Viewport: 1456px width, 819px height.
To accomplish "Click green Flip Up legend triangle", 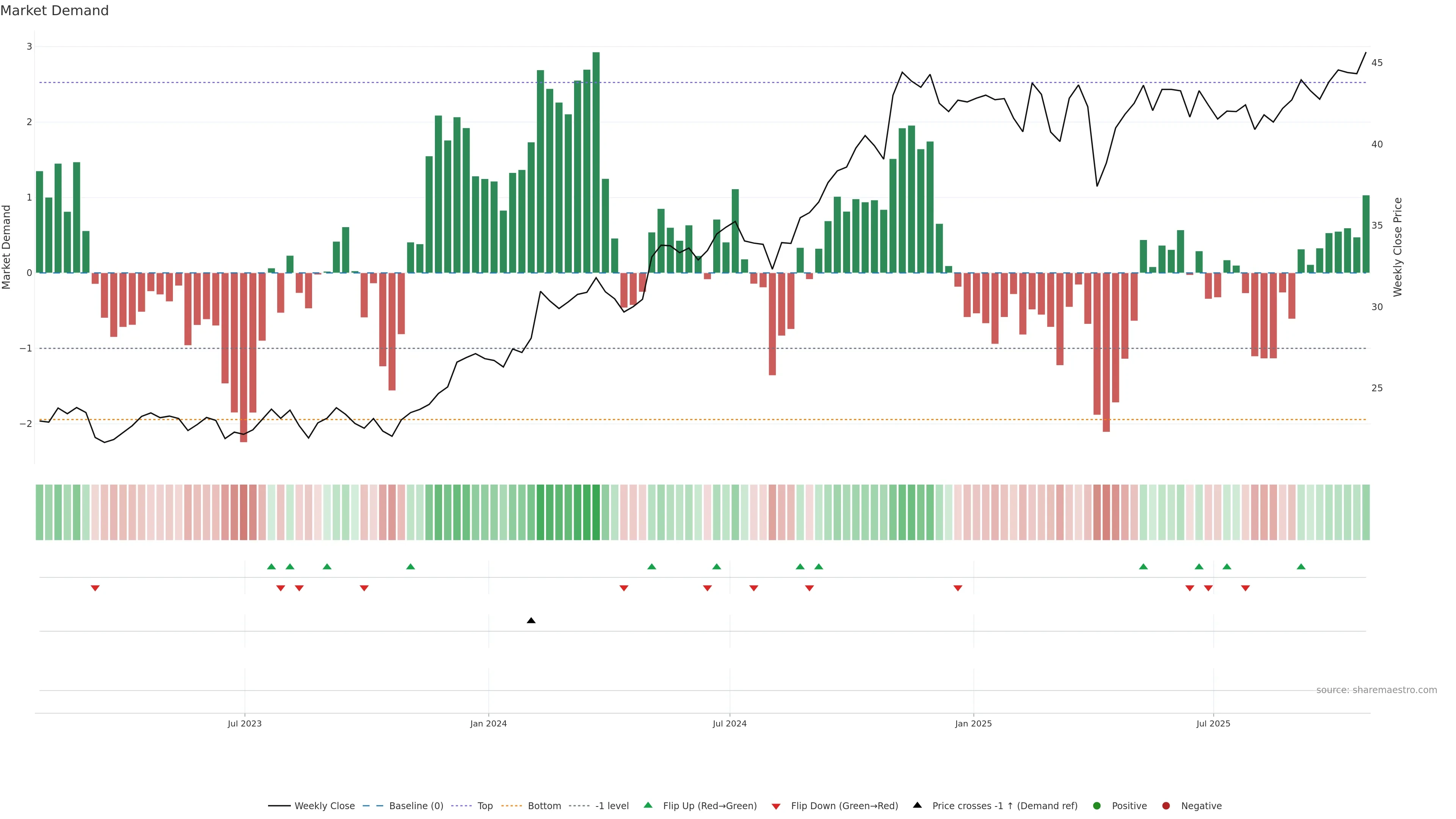I will pyautogui.click(x=648, y=805).
